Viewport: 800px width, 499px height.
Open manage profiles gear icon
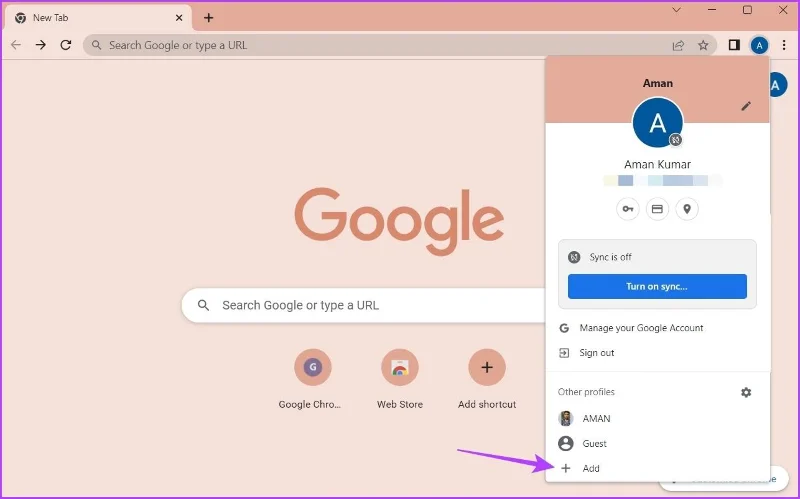pos(746,392)
